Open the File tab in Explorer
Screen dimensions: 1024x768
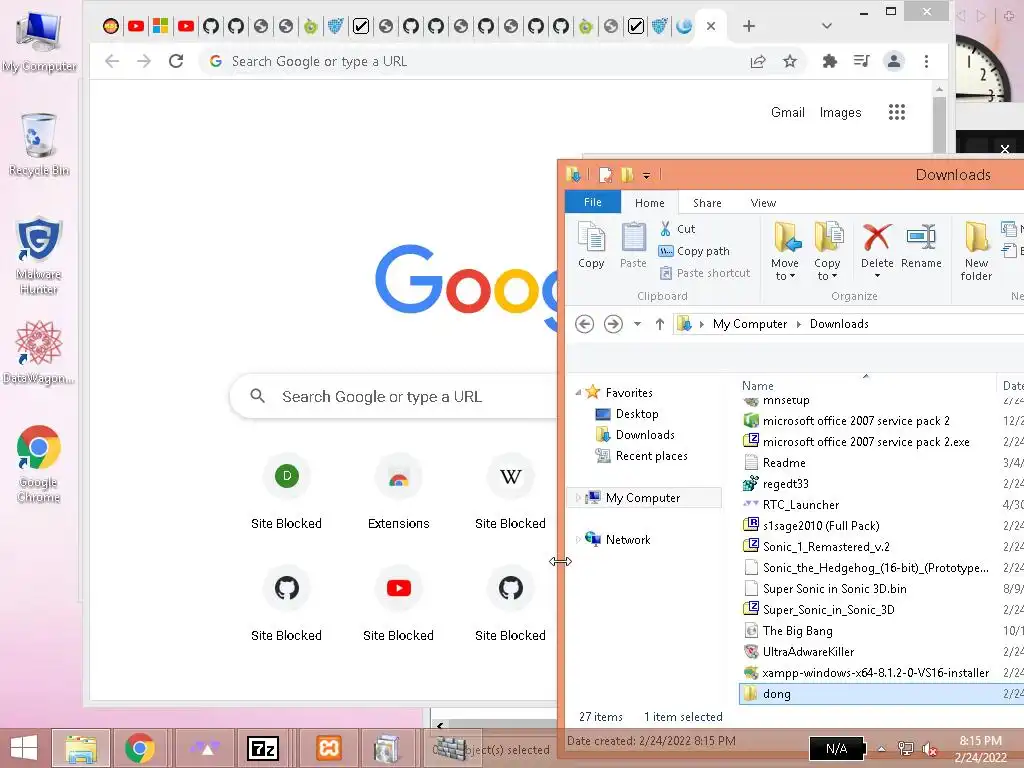click(x=593, y=202)
